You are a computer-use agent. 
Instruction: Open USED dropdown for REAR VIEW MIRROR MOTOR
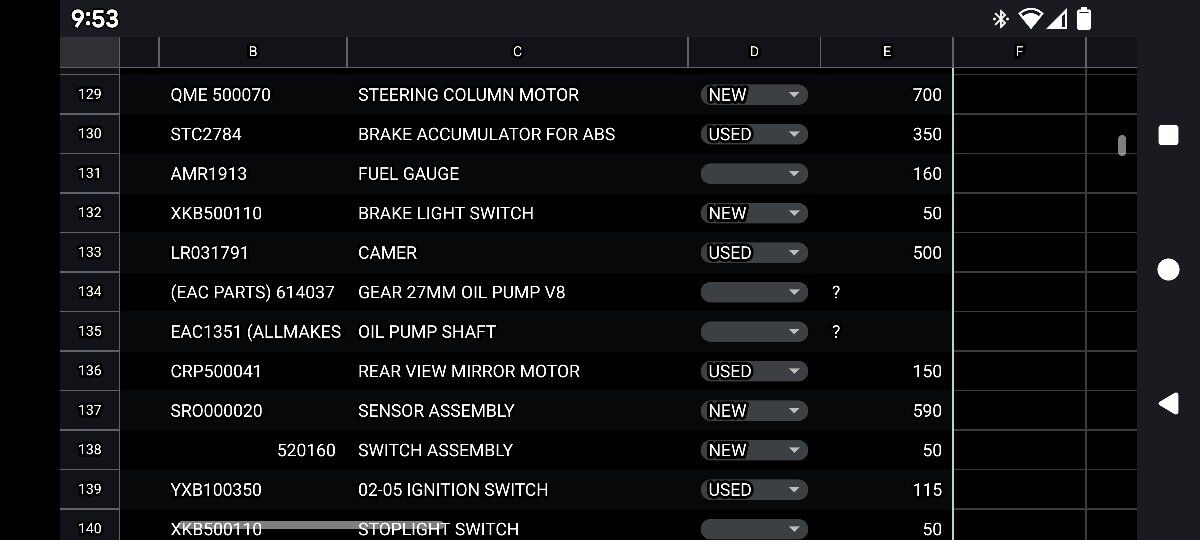click(x=754, y=371)
